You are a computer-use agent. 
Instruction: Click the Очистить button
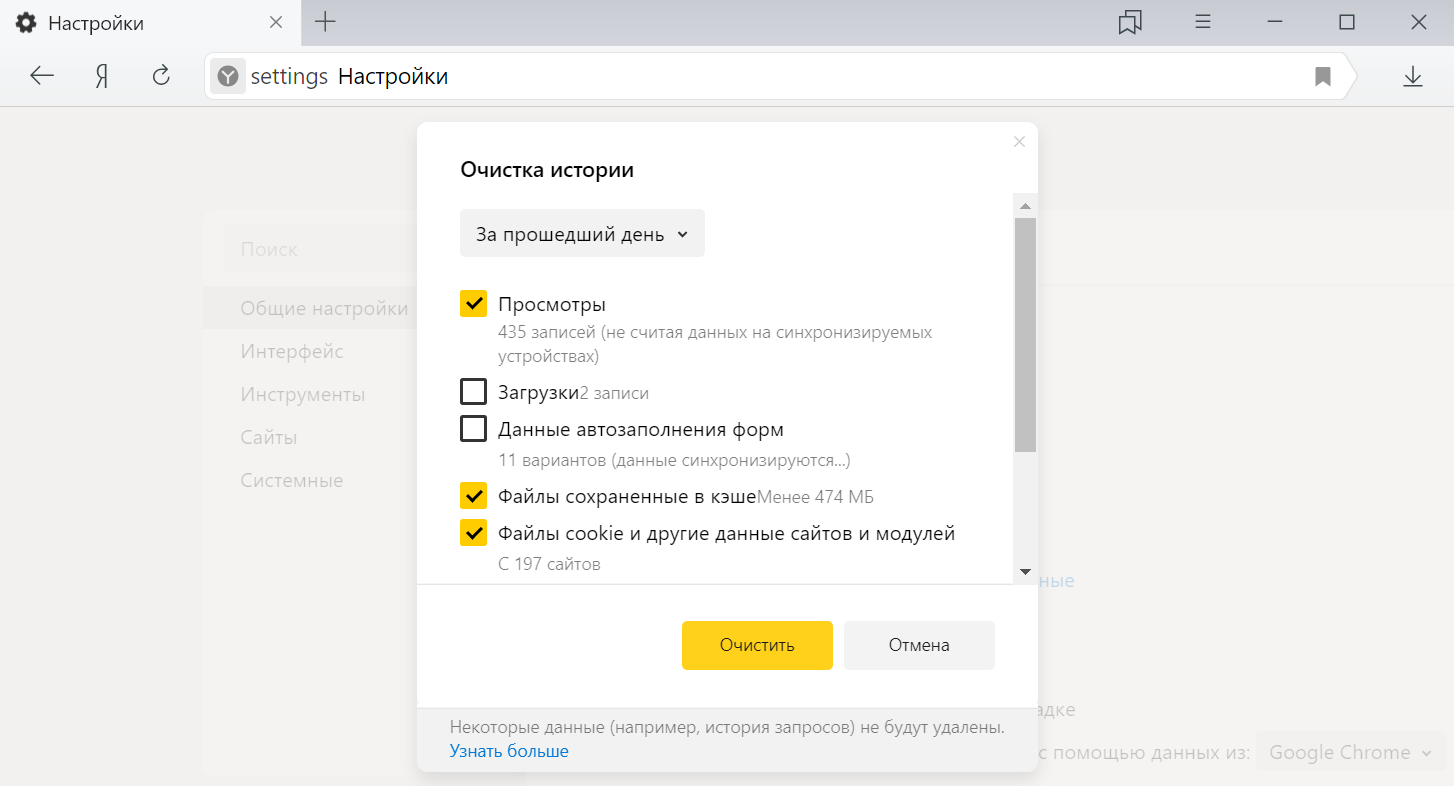point(757,645)
